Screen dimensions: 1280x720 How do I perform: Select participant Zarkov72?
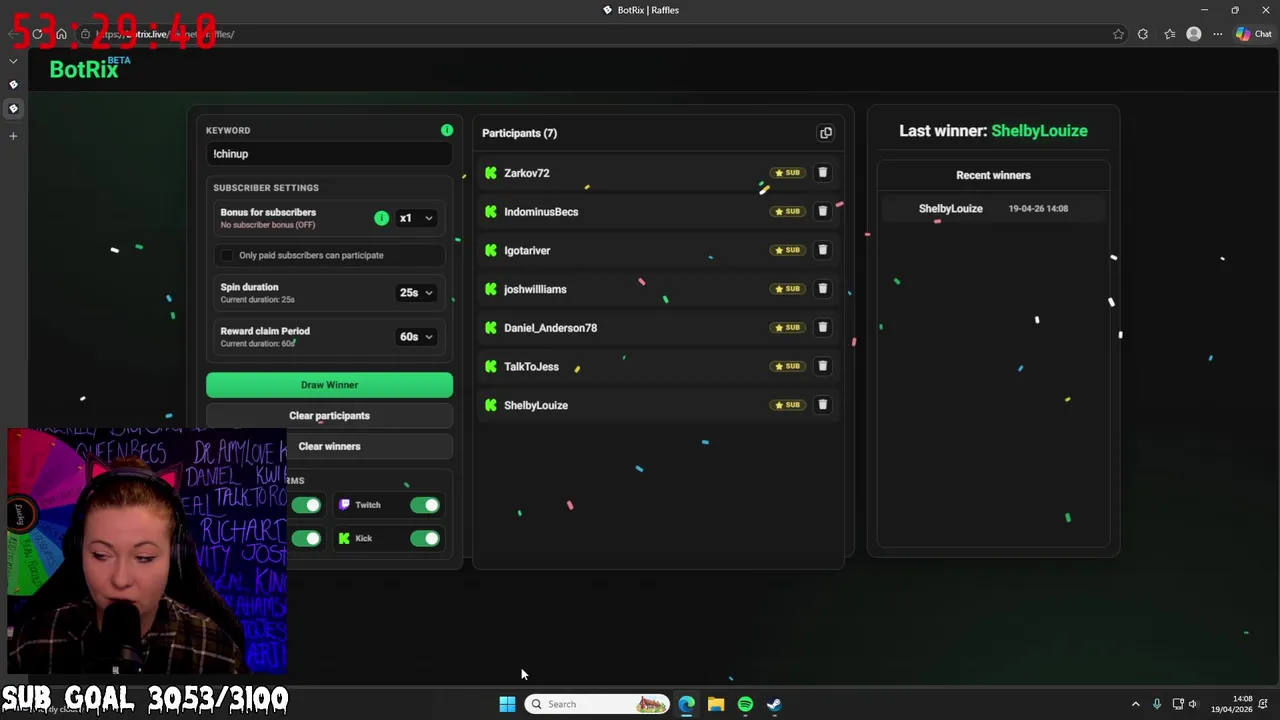tap(527, 173)
